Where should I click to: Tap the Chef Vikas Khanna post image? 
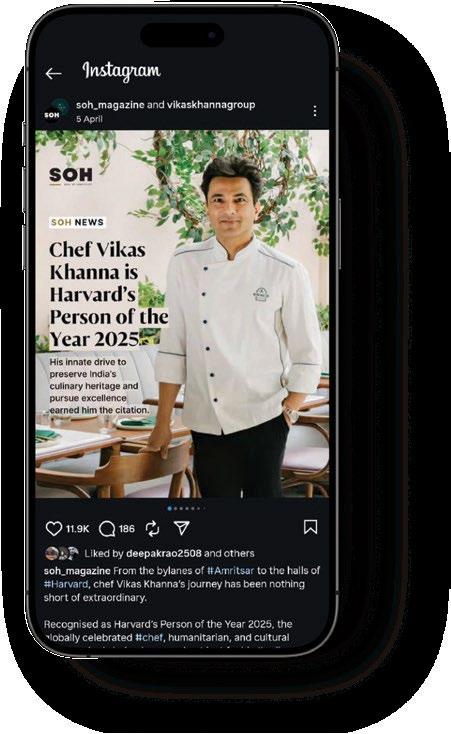point(182,314)
